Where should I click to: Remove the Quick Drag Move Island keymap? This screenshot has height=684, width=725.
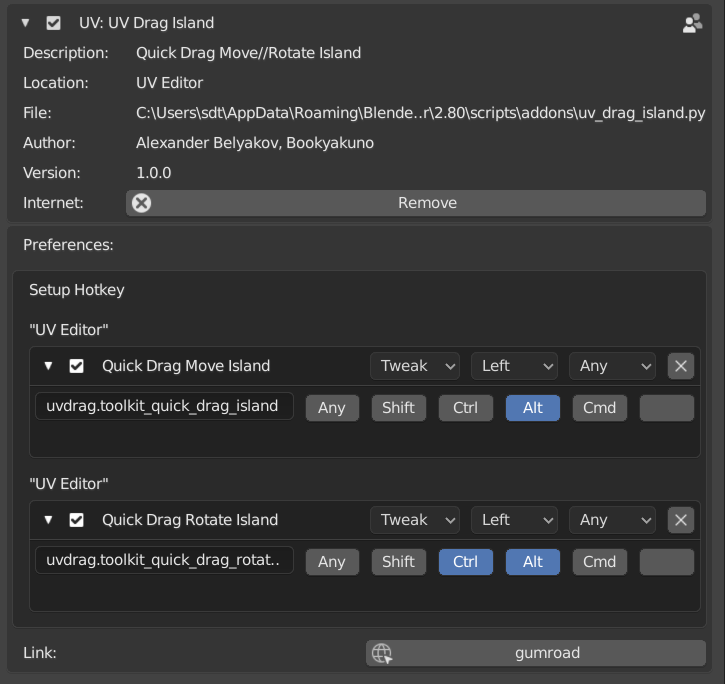(x=681, y=366)
